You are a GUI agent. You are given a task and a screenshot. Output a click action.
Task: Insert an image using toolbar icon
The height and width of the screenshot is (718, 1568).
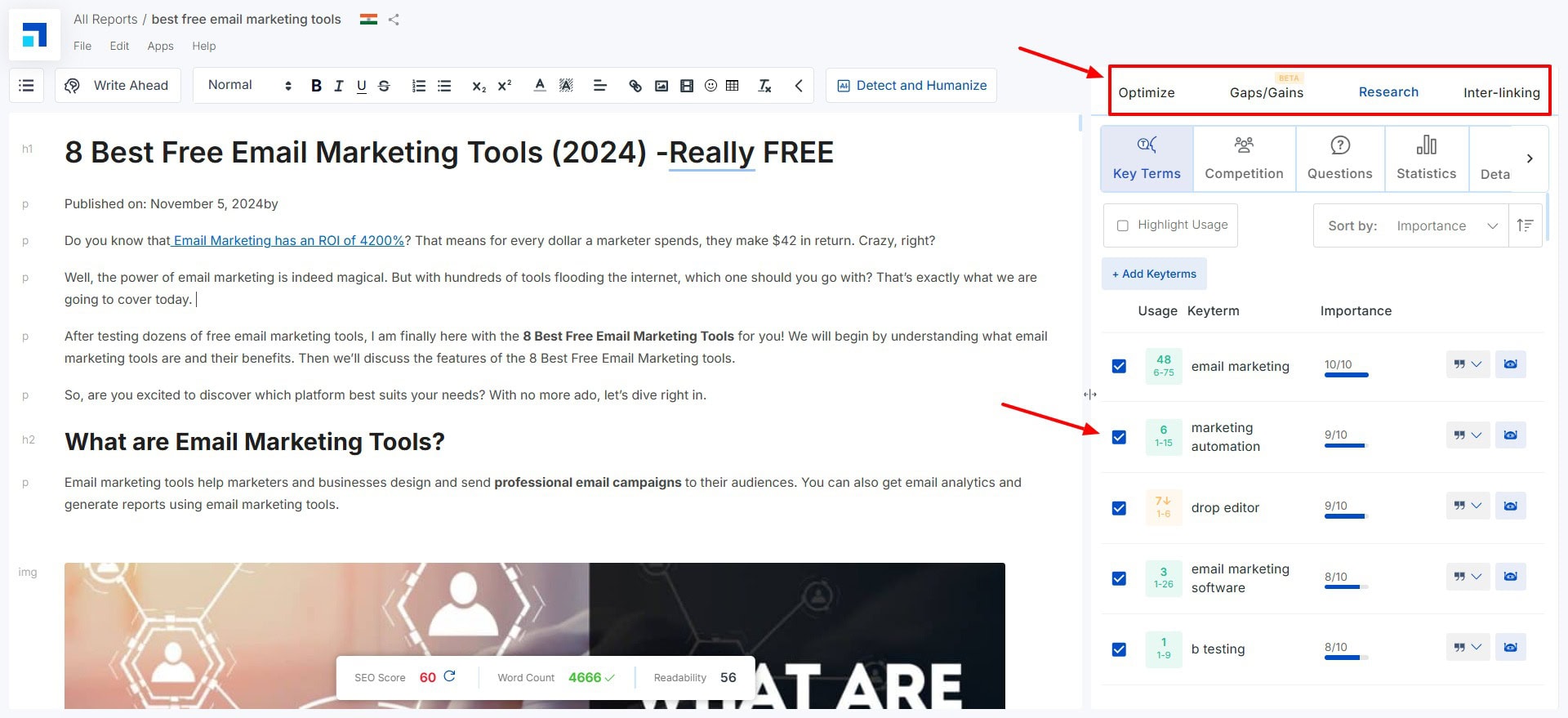661,86
